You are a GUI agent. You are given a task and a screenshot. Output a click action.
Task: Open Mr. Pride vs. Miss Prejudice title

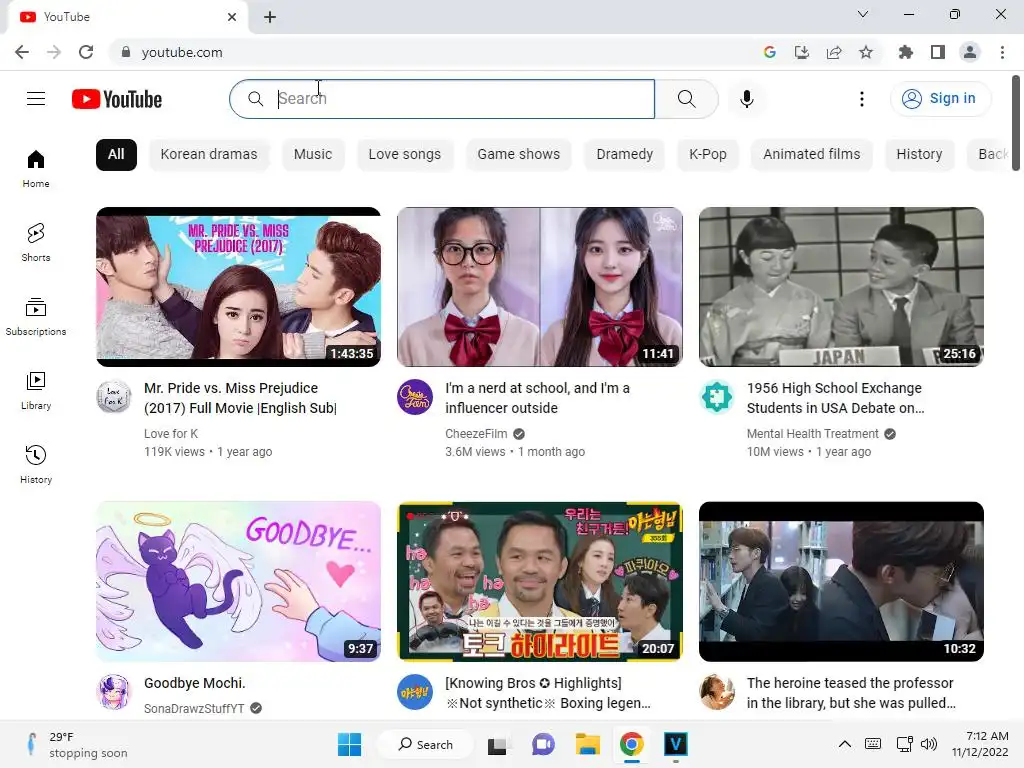[x=240, y=398]
